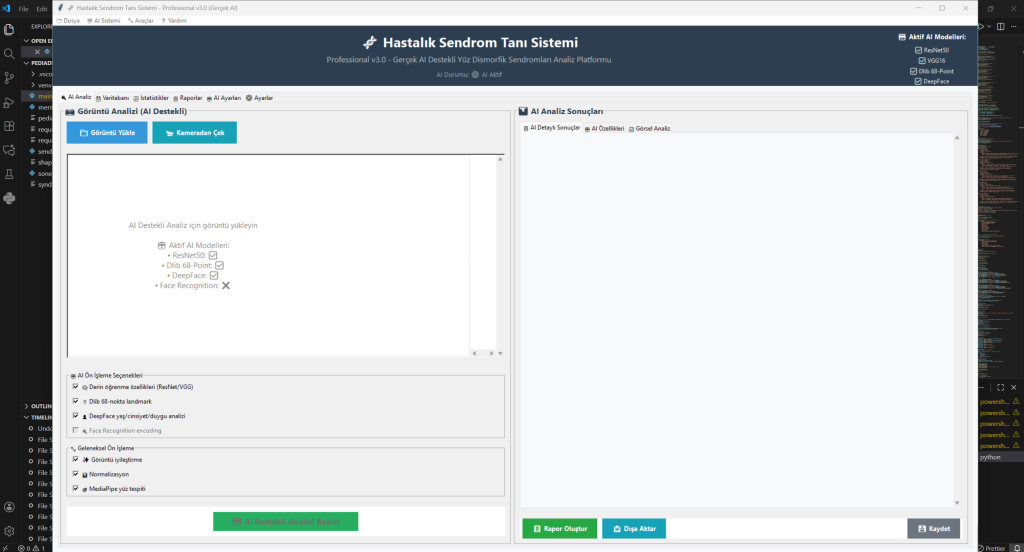The width and height of the screenshot is (1024, 552).
Task: Open the Dosya menu
Action: [69, 20]
